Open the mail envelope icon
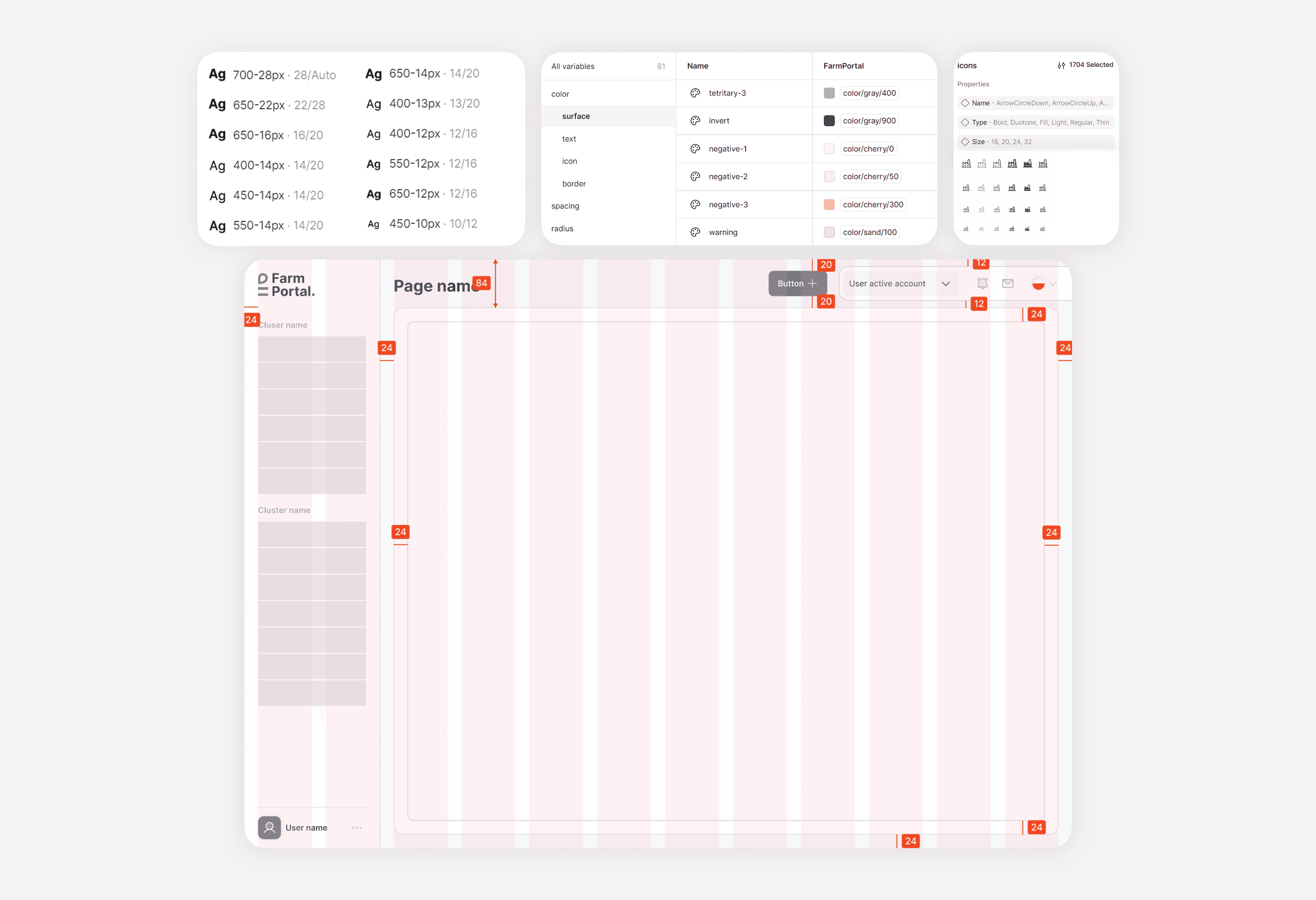 1008,283
